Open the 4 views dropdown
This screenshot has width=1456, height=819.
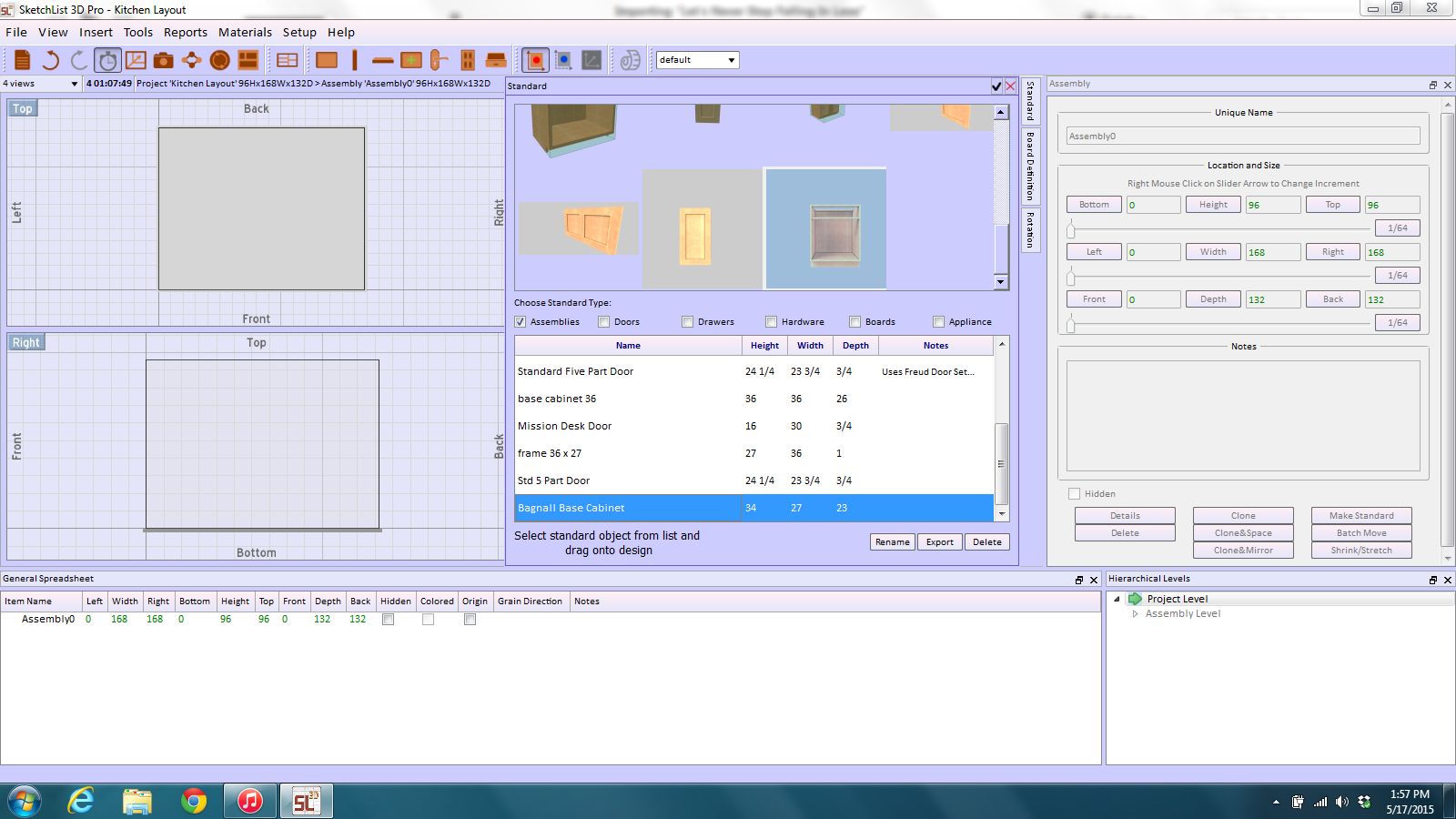[42, 83]
